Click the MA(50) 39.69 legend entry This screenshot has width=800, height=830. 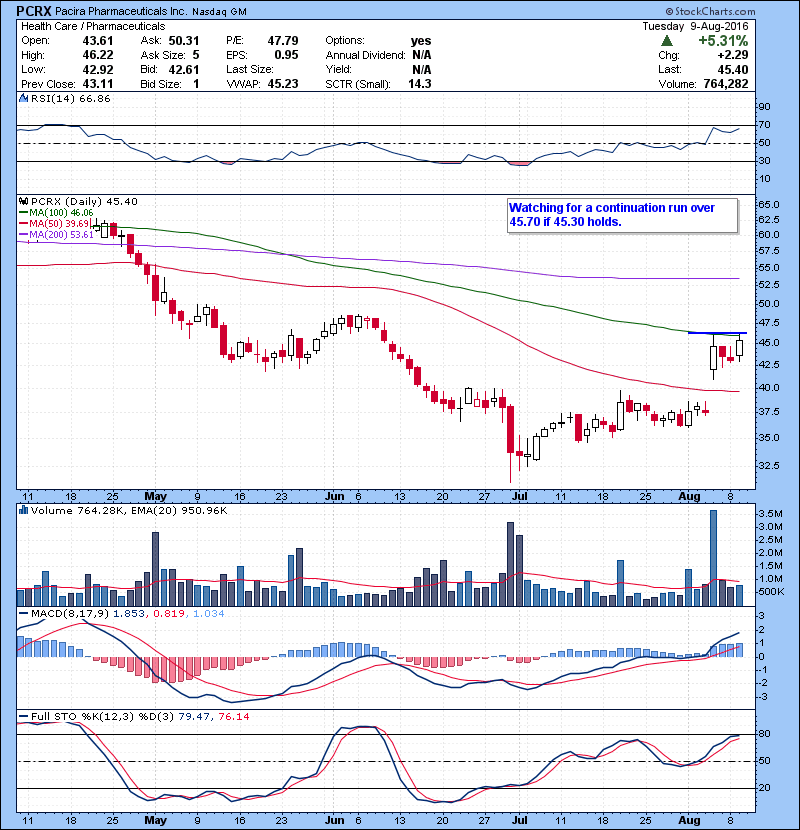pyautogui.click(x=55, y=223)
